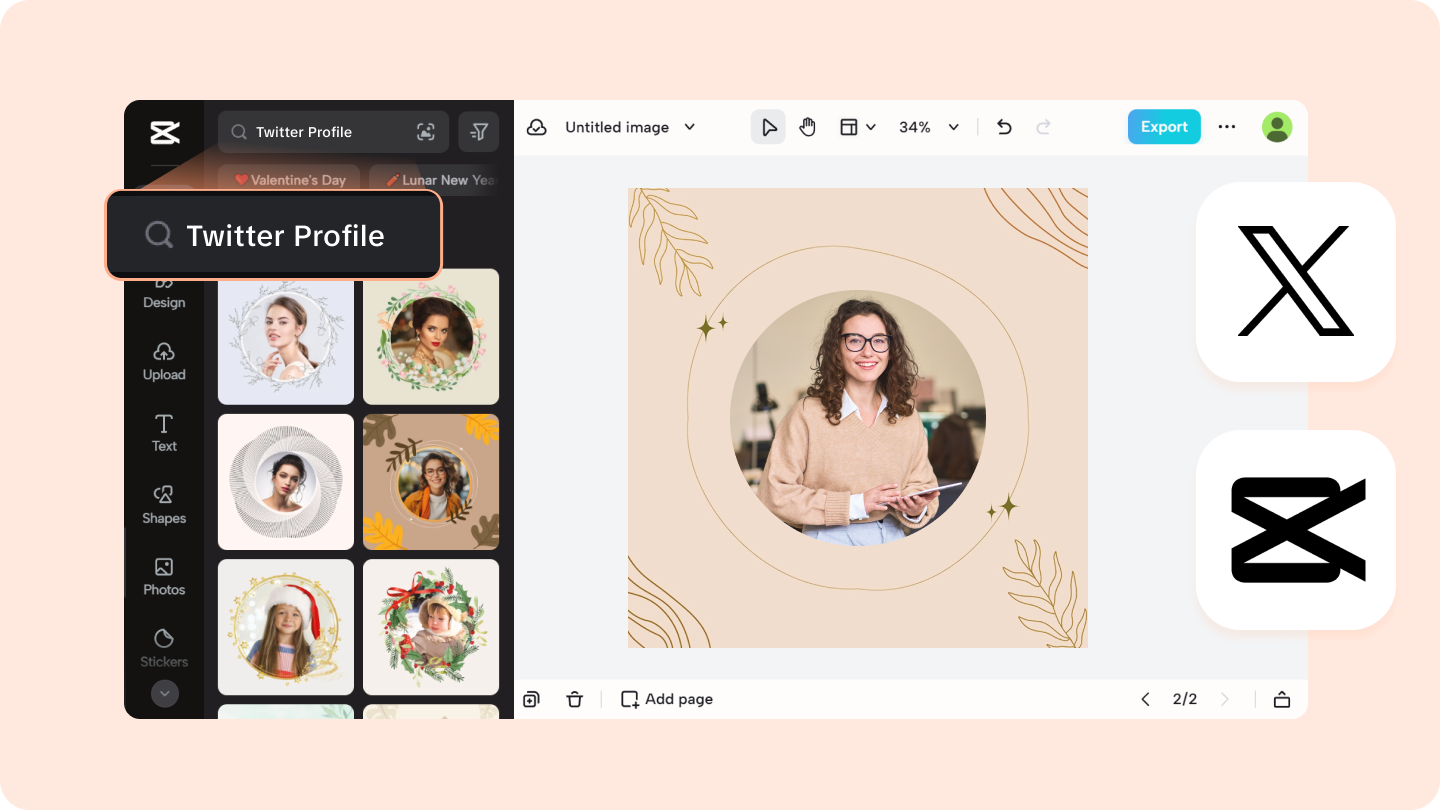Select the pointer selection tool

coord(768,127)
